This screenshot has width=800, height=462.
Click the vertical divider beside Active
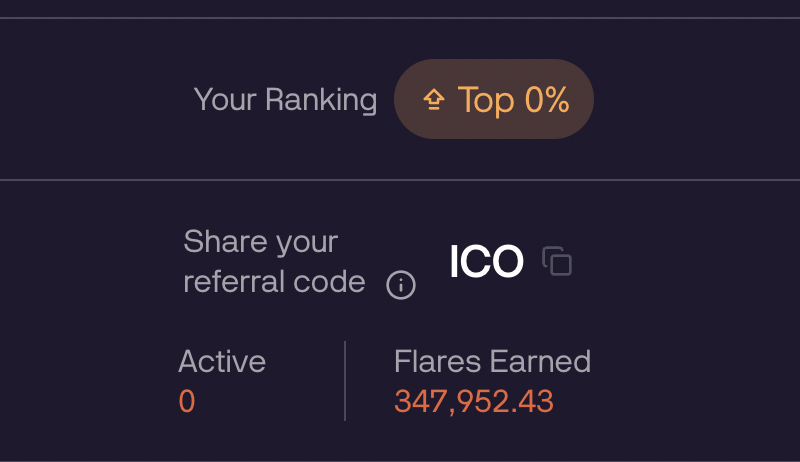tap(345, 380)
